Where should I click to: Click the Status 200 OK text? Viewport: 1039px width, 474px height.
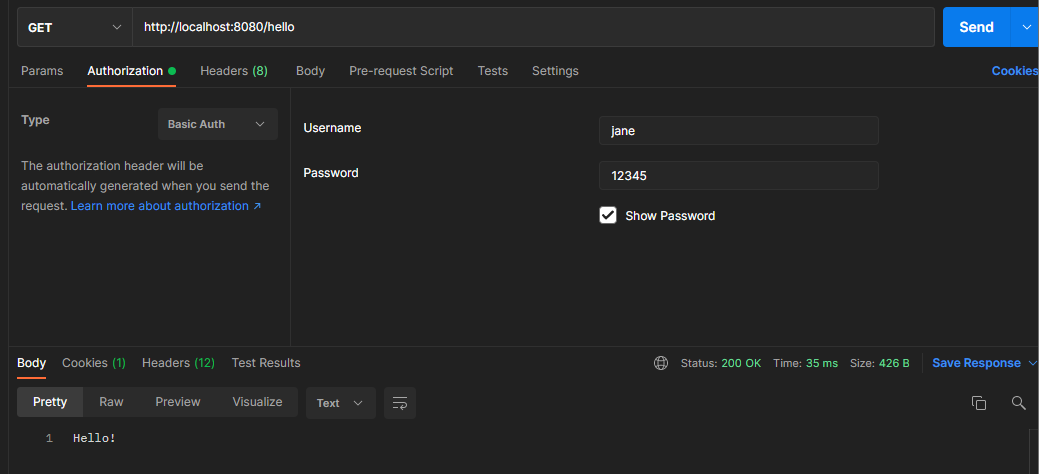[721, 363]
